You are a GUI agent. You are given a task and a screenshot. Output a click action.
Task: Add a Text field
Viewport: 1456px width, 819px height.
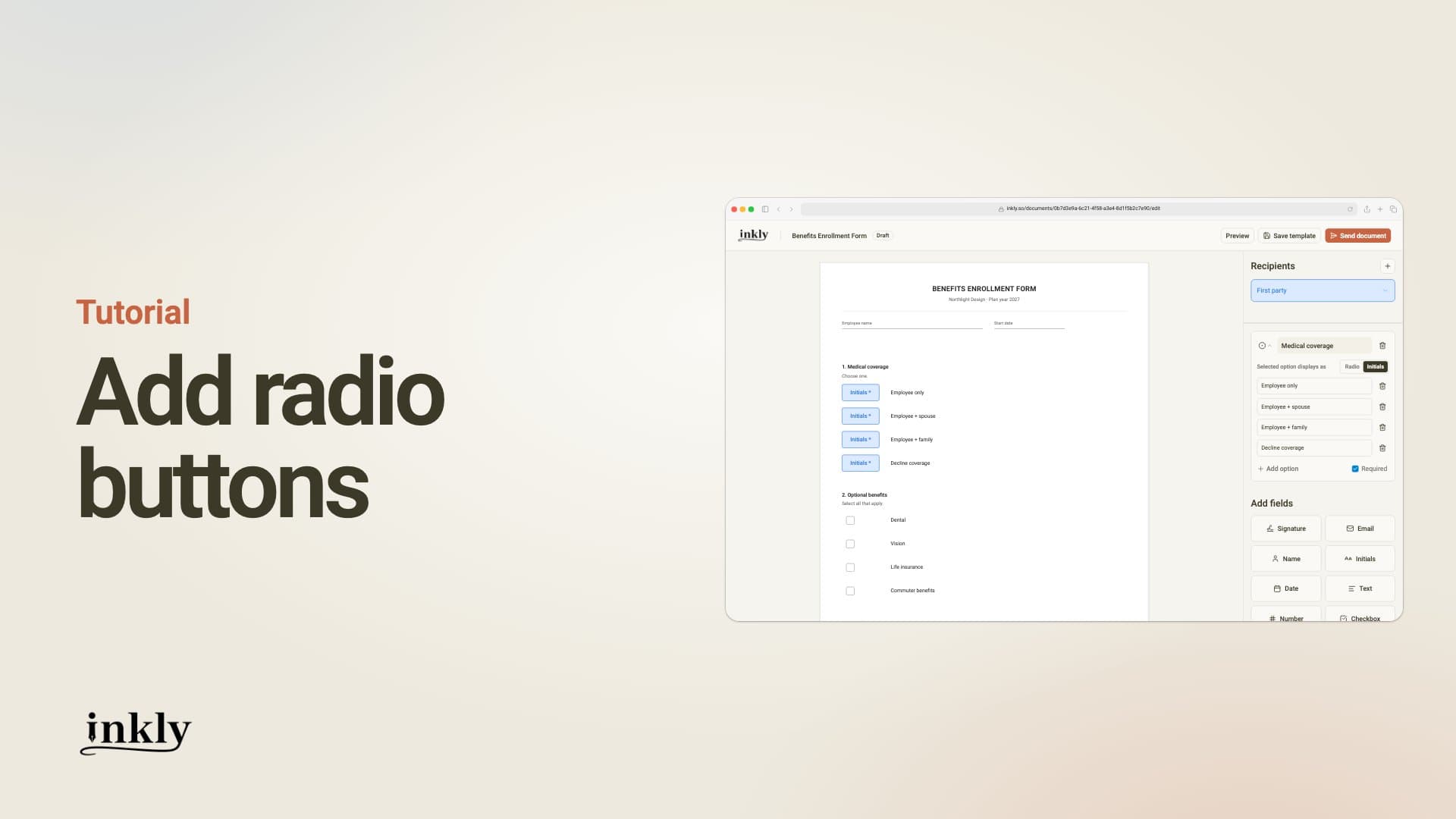[1360, 588]
